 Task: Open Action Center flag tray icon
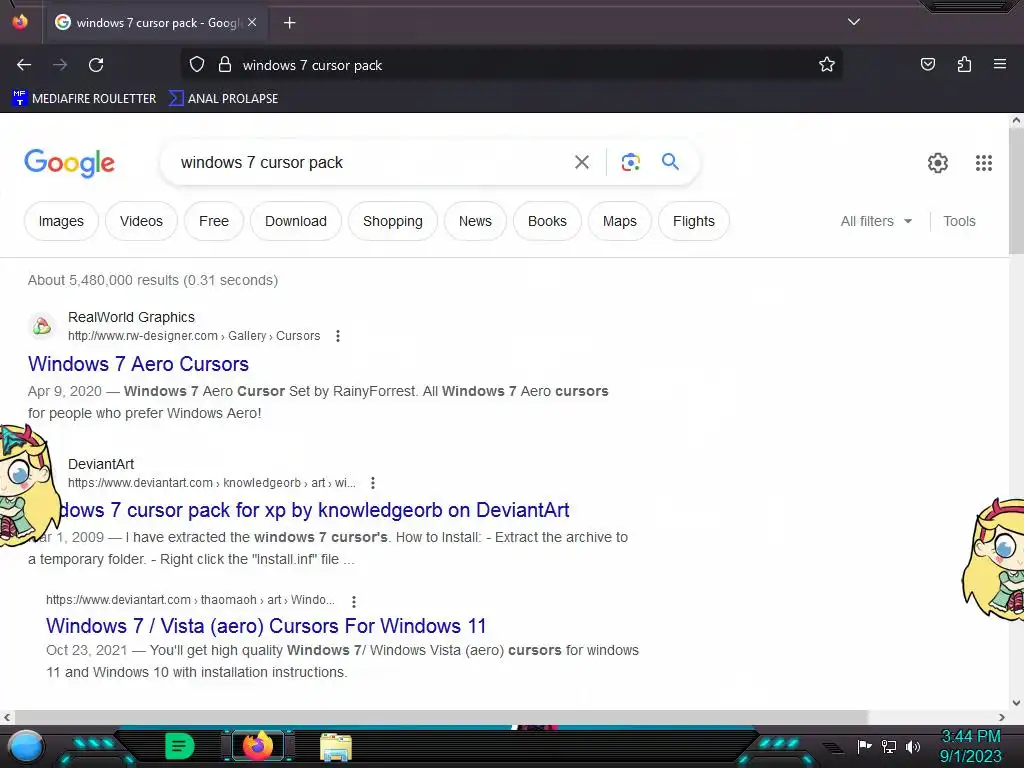click(864, 746)
